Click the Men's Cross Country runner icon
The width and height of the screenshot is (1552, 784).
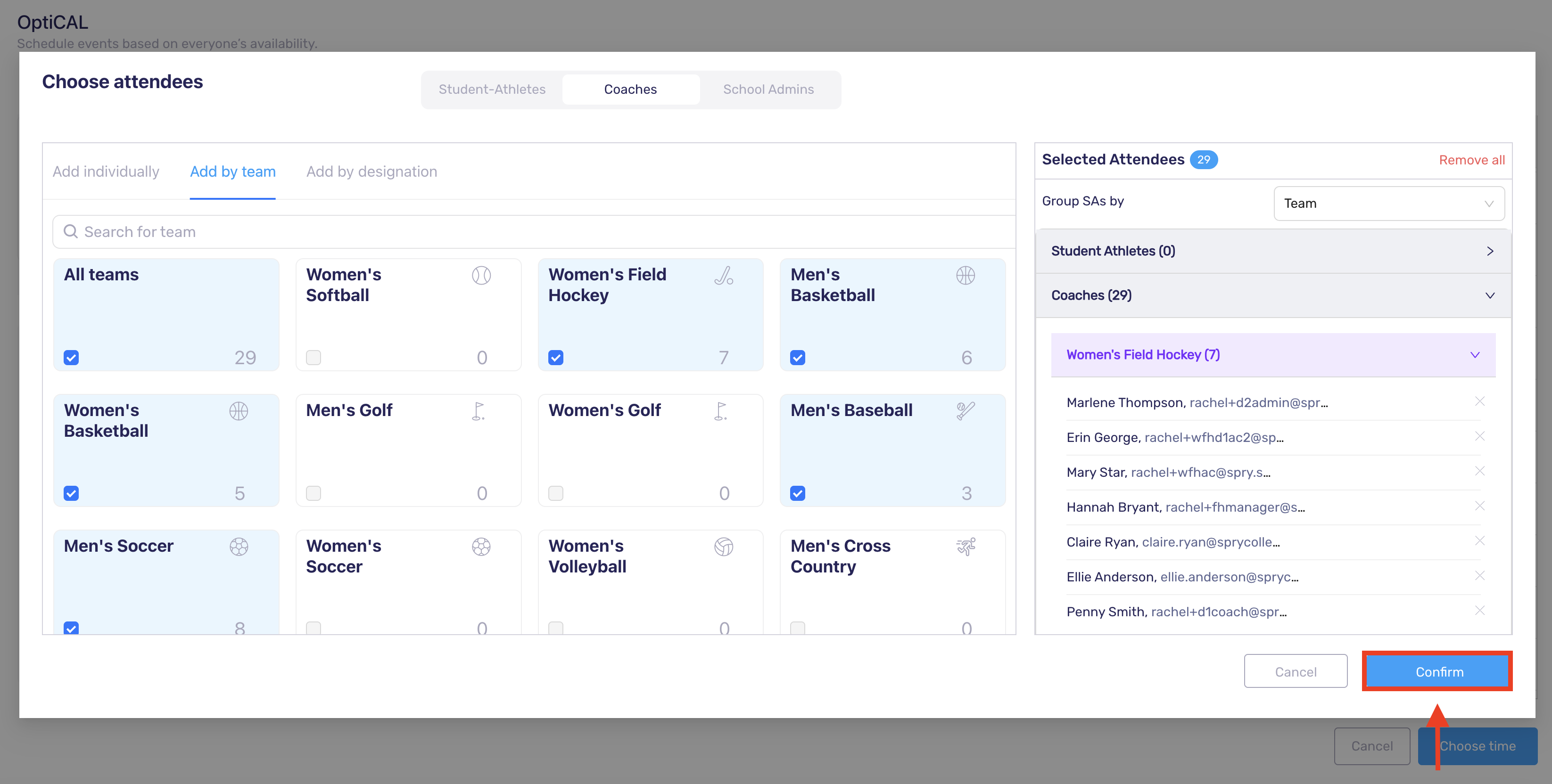coord(965,547)
